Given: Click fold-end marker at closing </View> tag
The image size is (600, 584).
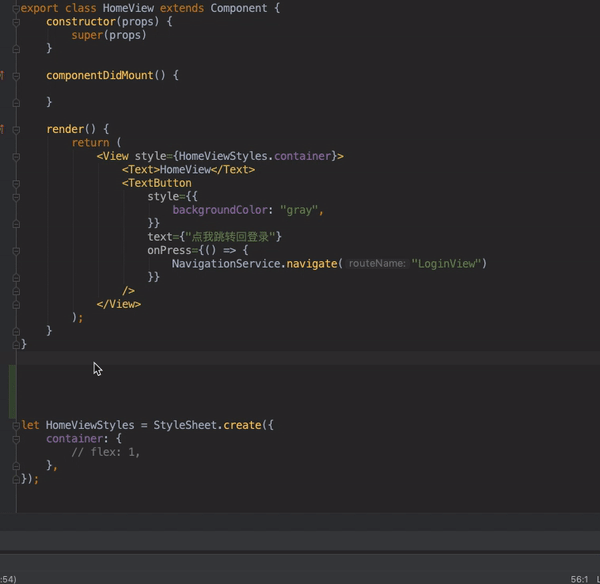Looking at the screenshot, I should [16, 305].
